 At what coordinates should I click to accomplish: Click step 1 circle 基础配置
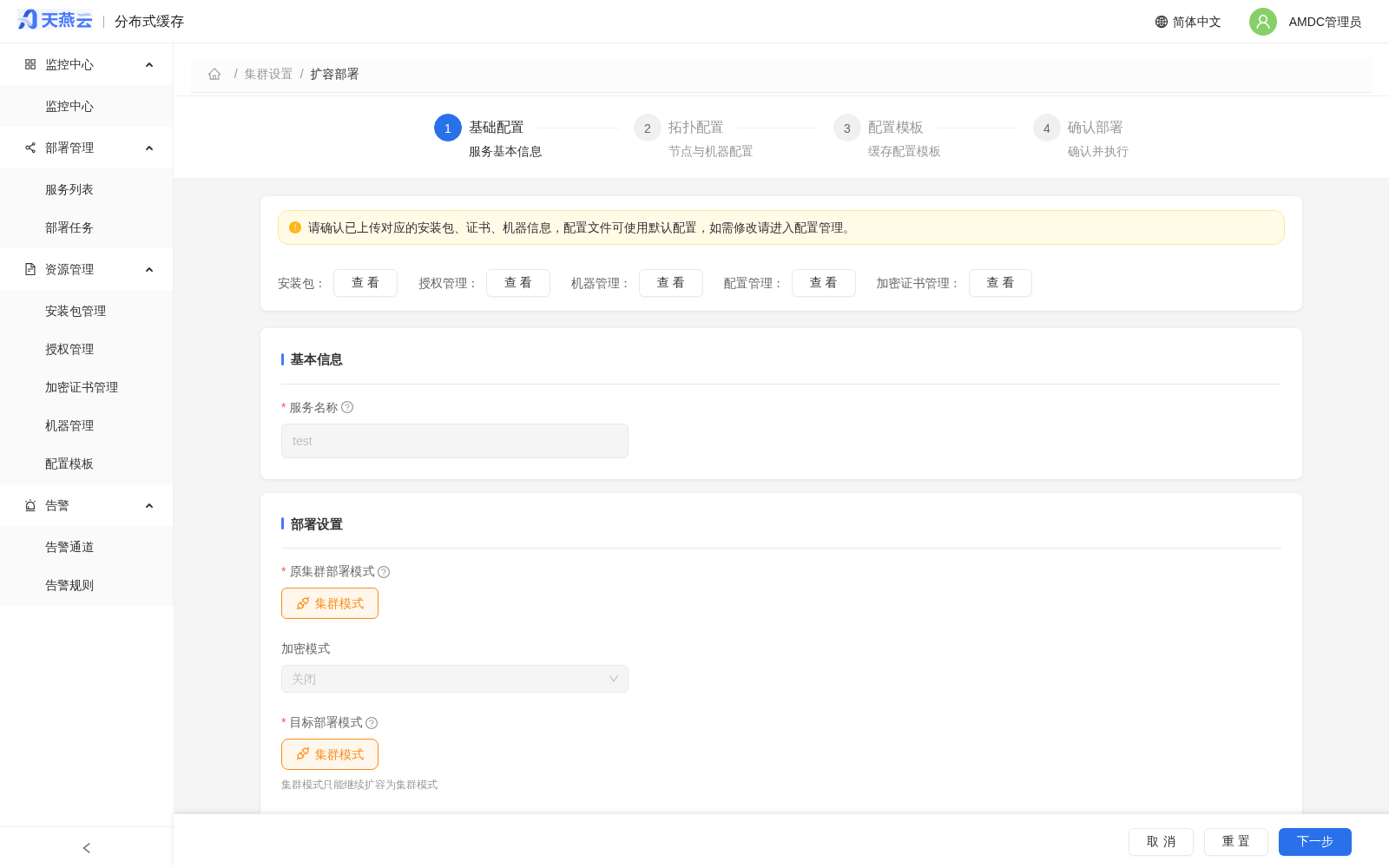point(448,128)
